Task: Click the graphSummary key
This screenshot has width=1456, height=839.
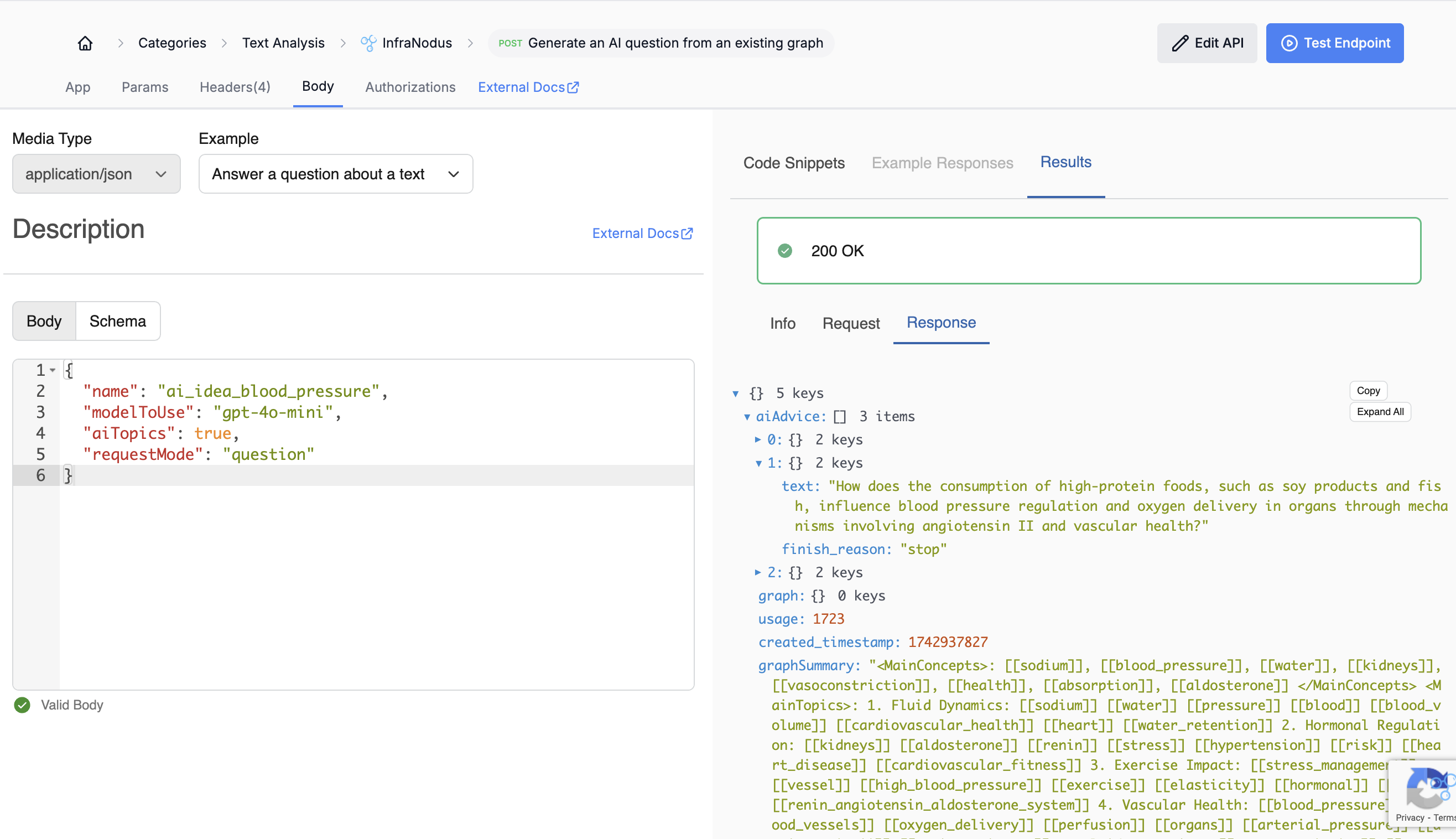Action: pos(809,666)
